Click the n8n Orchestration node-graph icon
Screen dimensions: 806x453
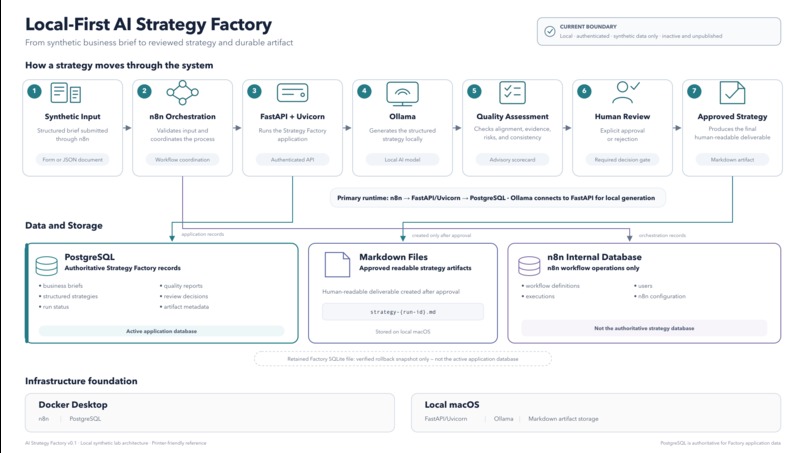pos(182,93)
